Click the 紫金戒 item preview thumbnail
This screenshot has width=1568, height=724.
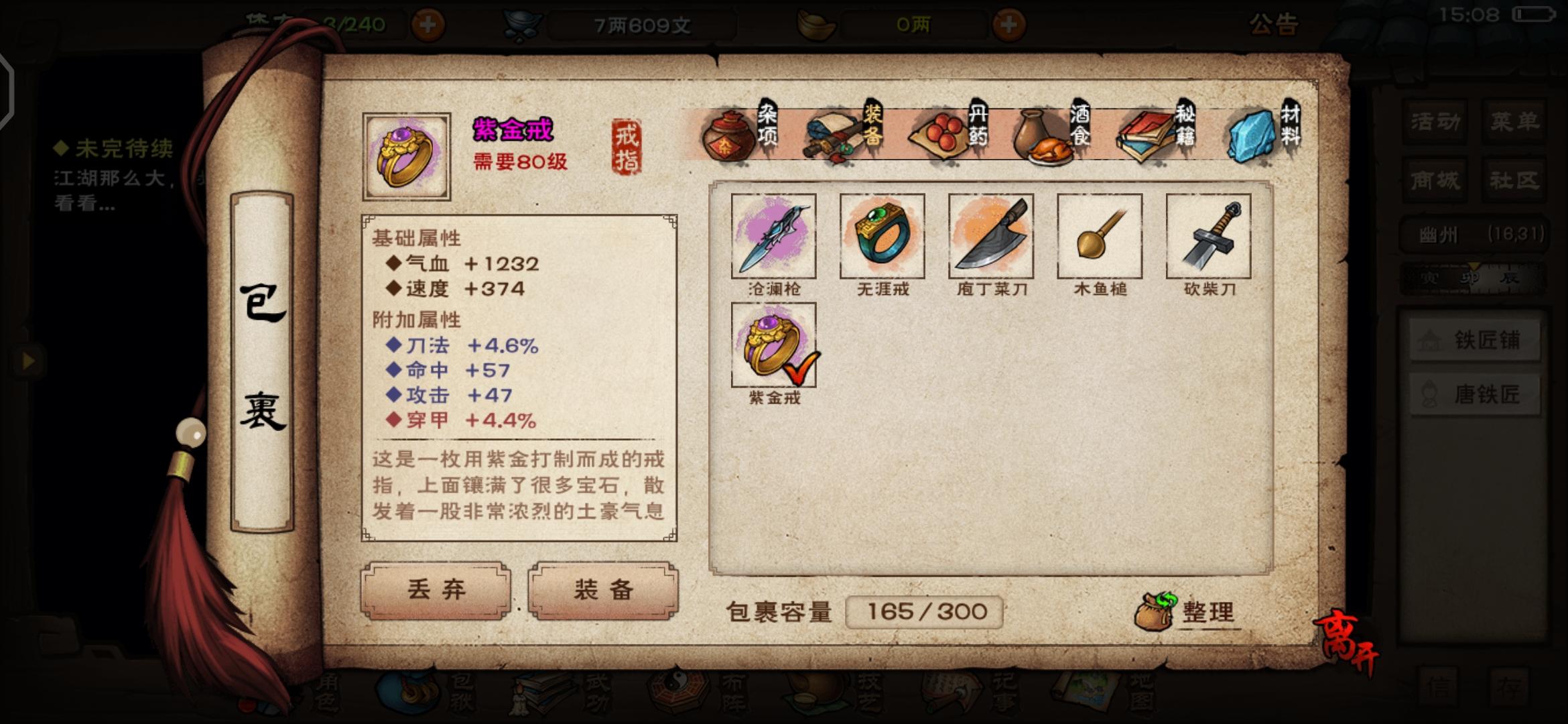pyautogui.click(x=407, y=157)
